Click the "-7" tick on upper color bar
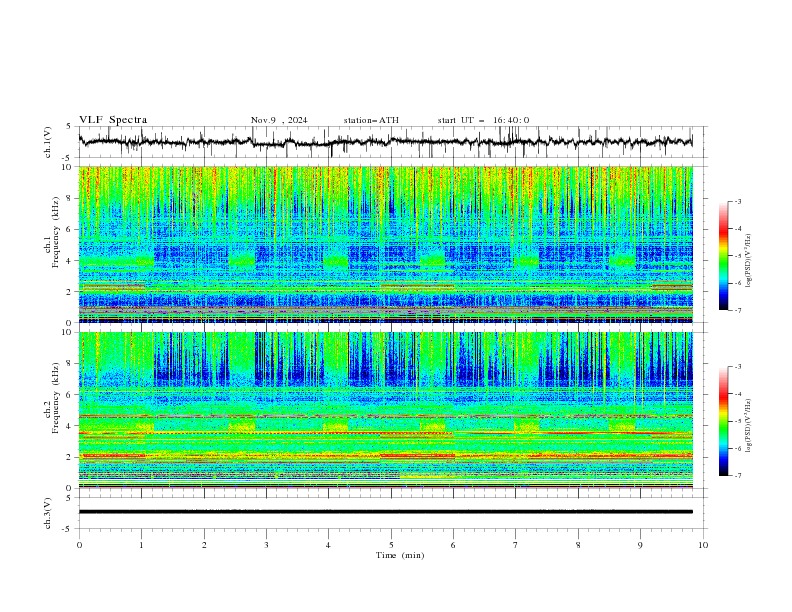This screenshot has width=792, height=612. 738,310
